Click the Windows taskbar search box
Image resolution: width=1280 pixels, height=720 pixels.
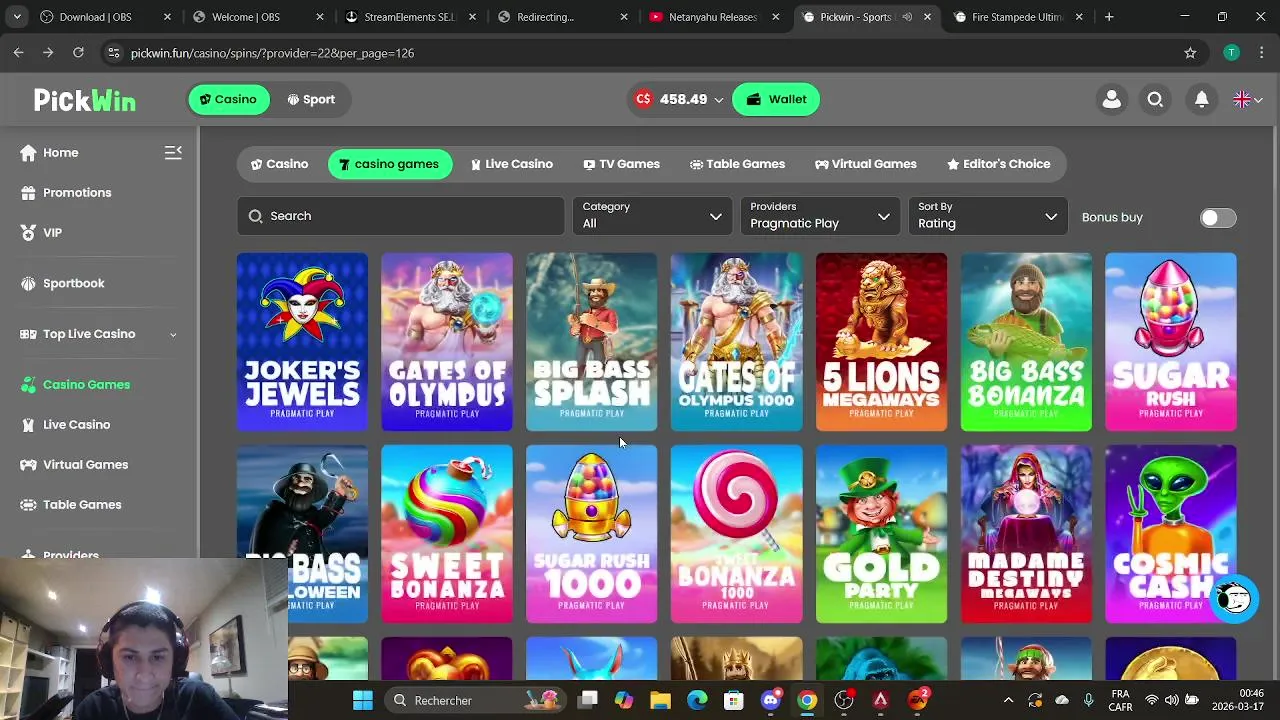pos(476,700)
